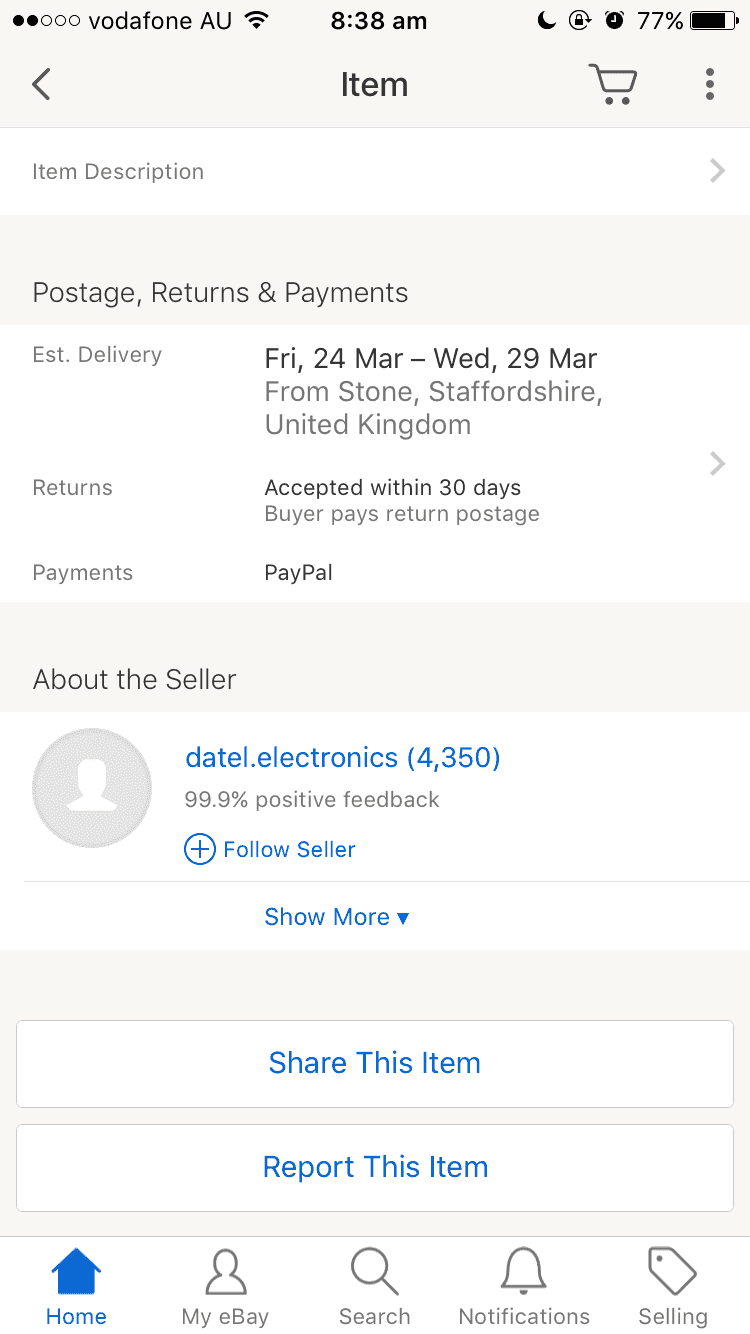
Task: Tap the battery indicator in status bar
Action: pos(713,21)
